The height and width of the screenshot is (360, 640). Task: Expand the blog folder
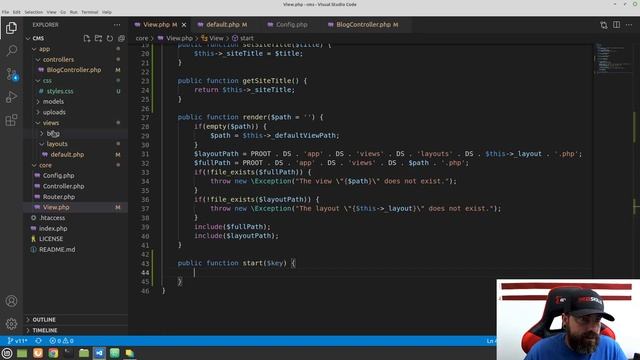pos(53,133)
